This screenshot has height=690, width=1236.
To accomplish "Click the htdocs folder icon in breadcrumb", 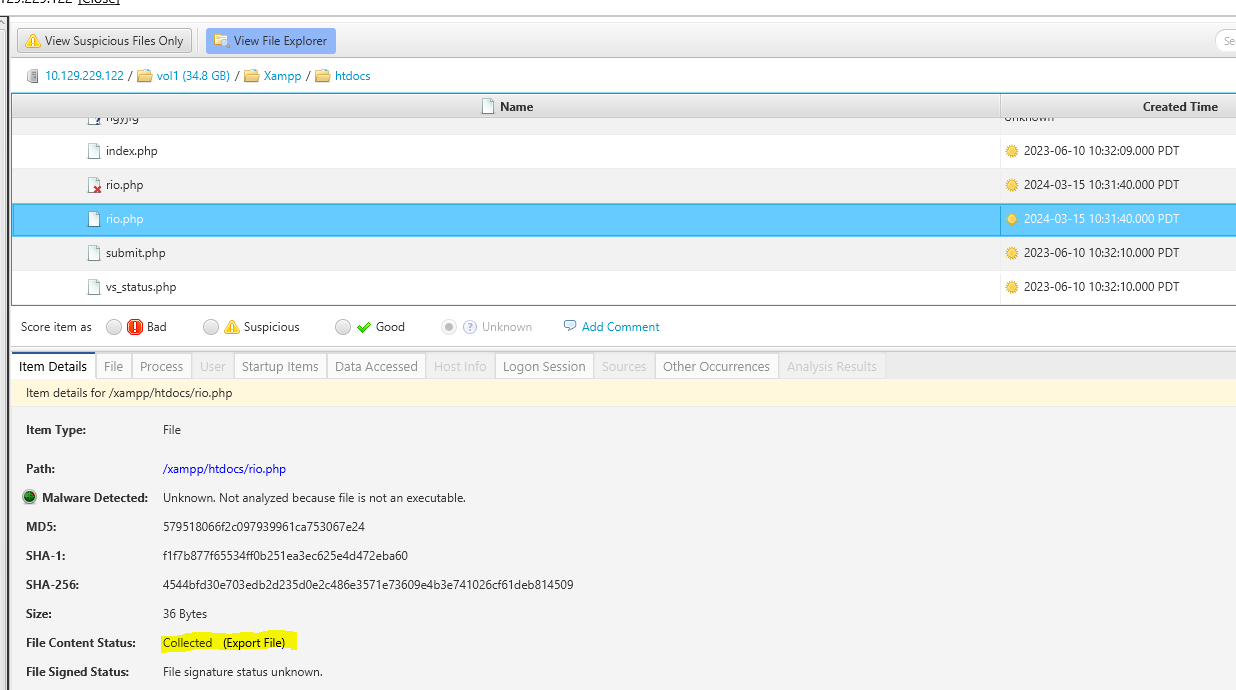I will (x=323, y=76).
